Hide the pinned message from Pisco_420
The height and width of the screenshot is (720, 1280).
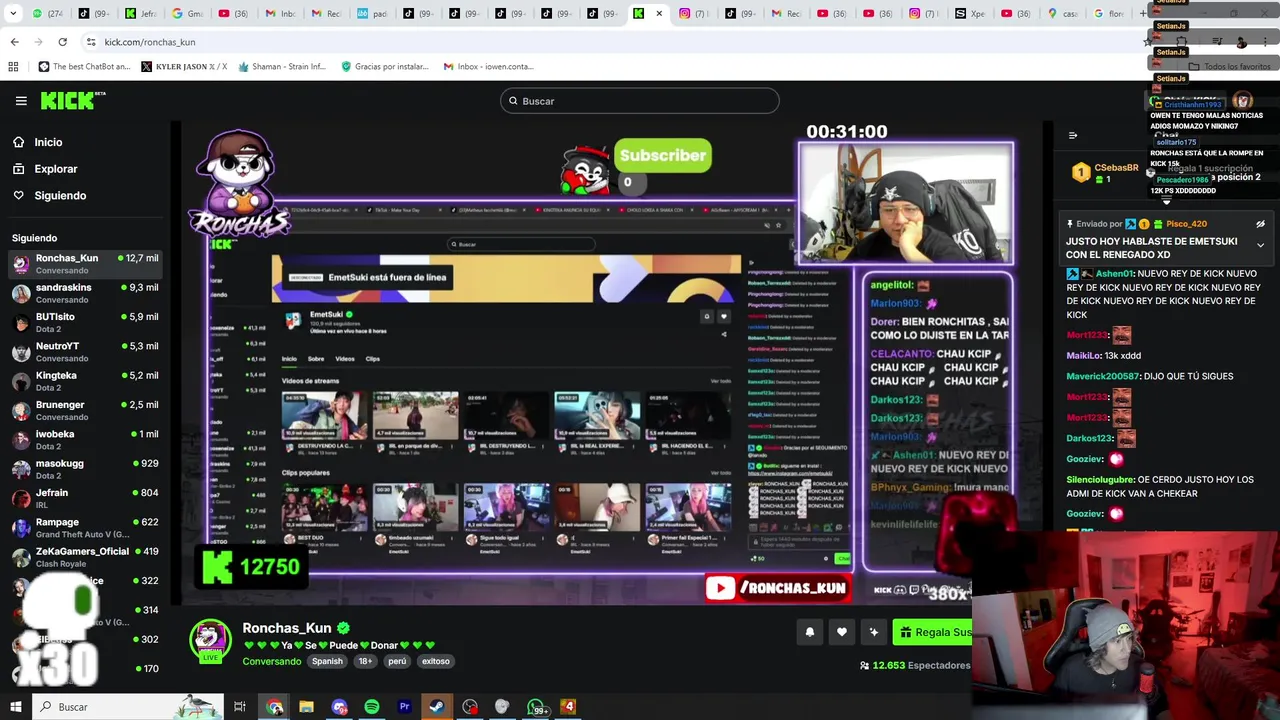point(1260,224)
